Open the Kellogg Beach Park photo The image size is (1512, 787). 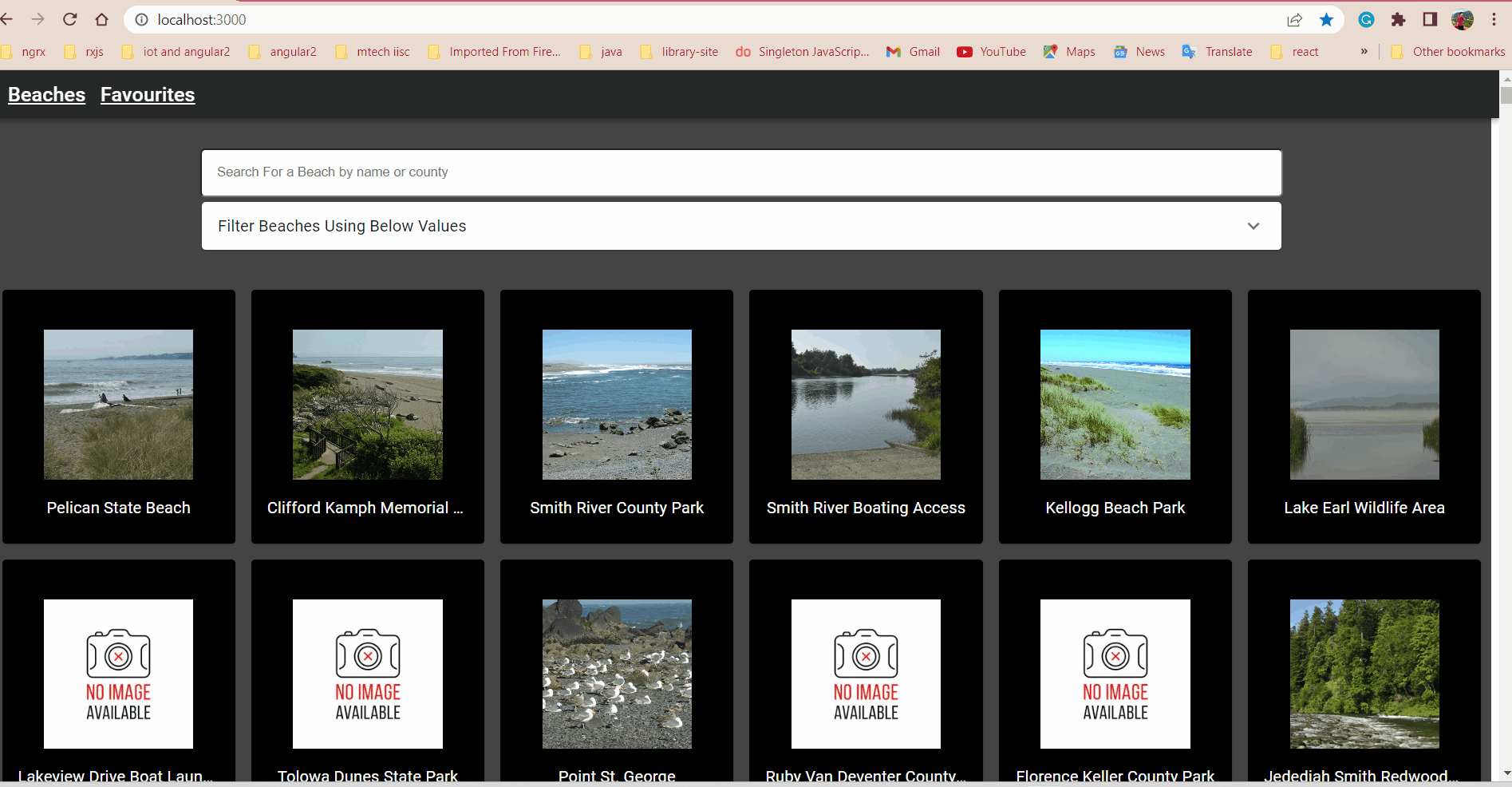tap(1115, 405)
